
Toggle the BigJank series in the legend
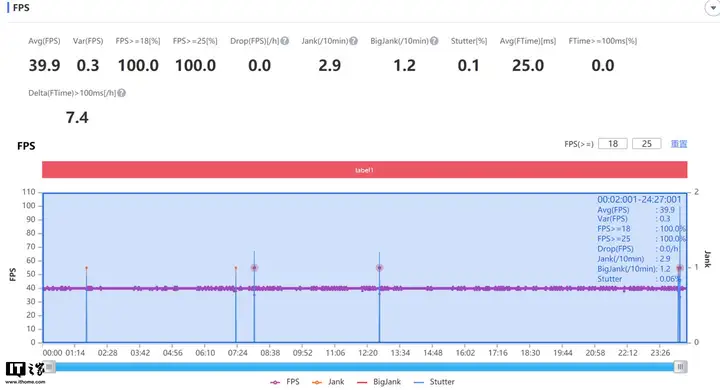pos(379,382)
